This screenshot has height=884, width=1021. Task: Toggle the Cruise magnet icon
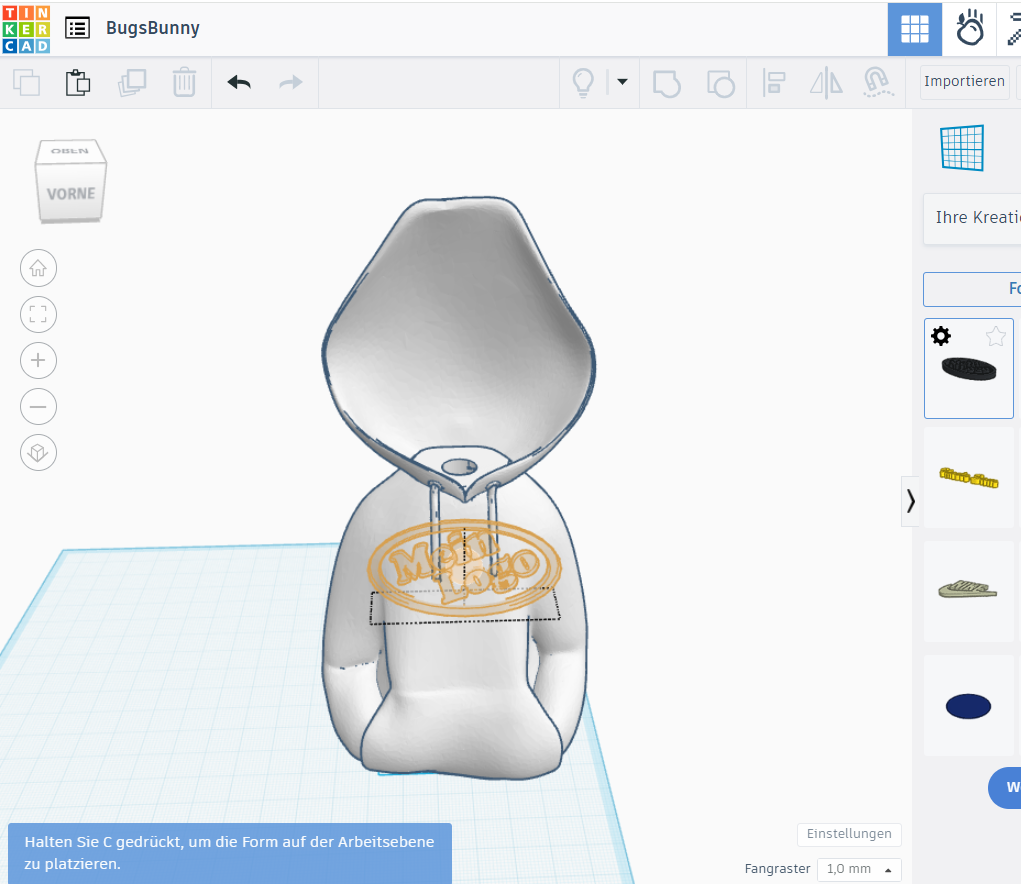(878, 83)
